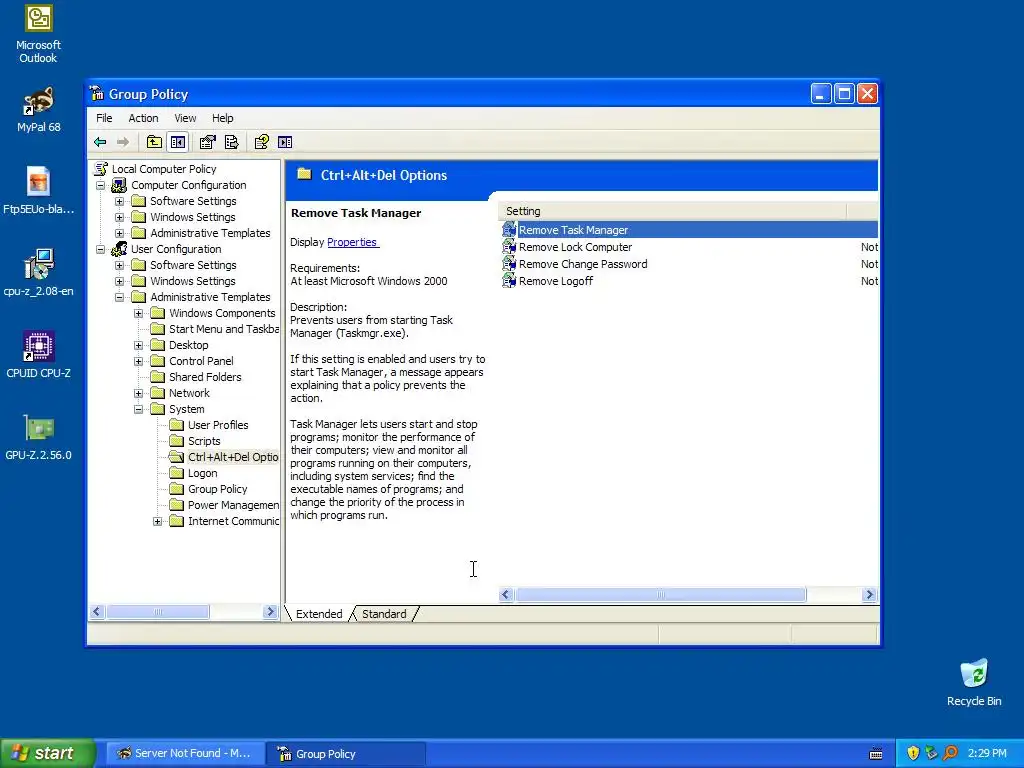1024x768 pixels.
Task: Click the left arrow of the settings list scrollbar
Action: 506,594
